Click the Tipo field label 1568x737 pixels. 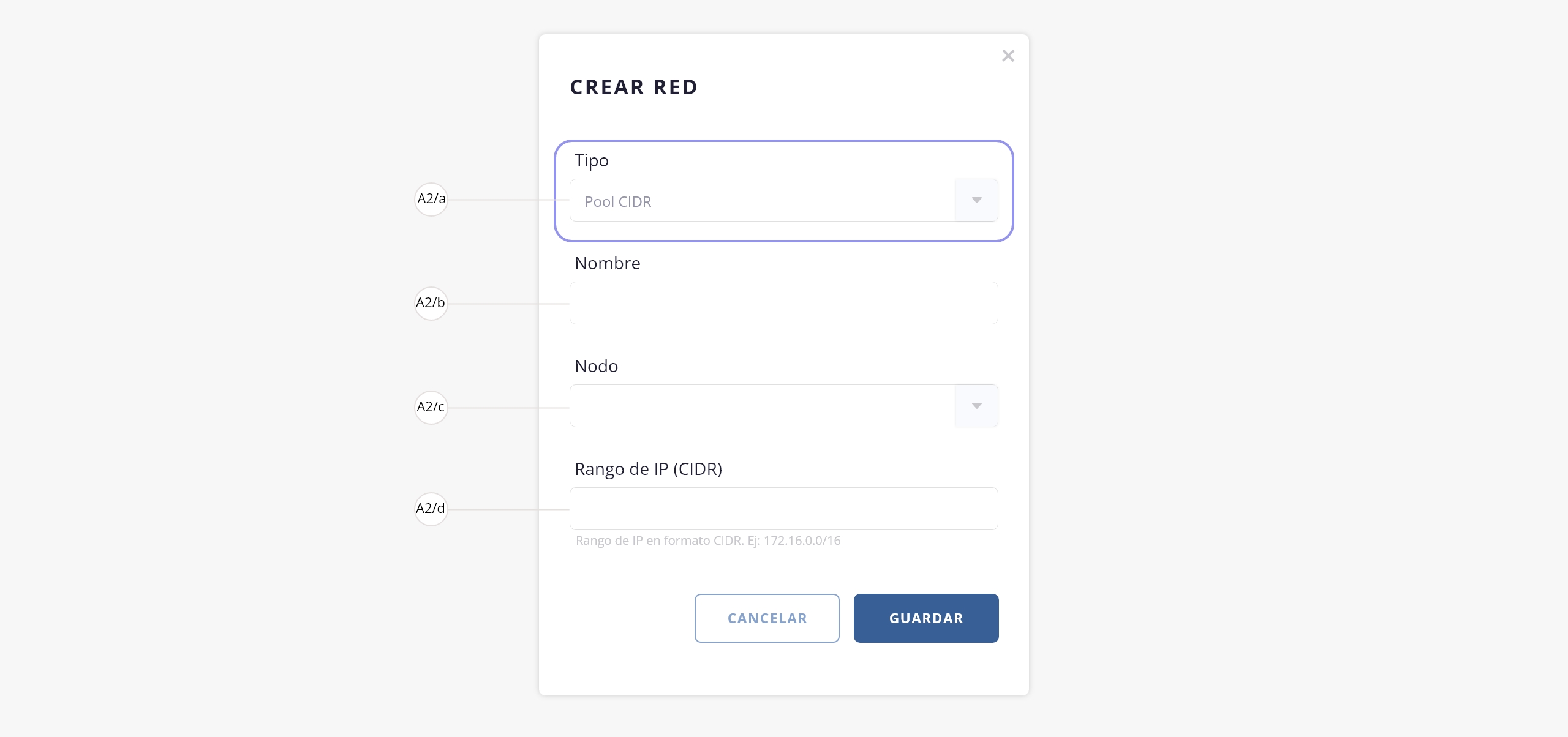point(591,160)
